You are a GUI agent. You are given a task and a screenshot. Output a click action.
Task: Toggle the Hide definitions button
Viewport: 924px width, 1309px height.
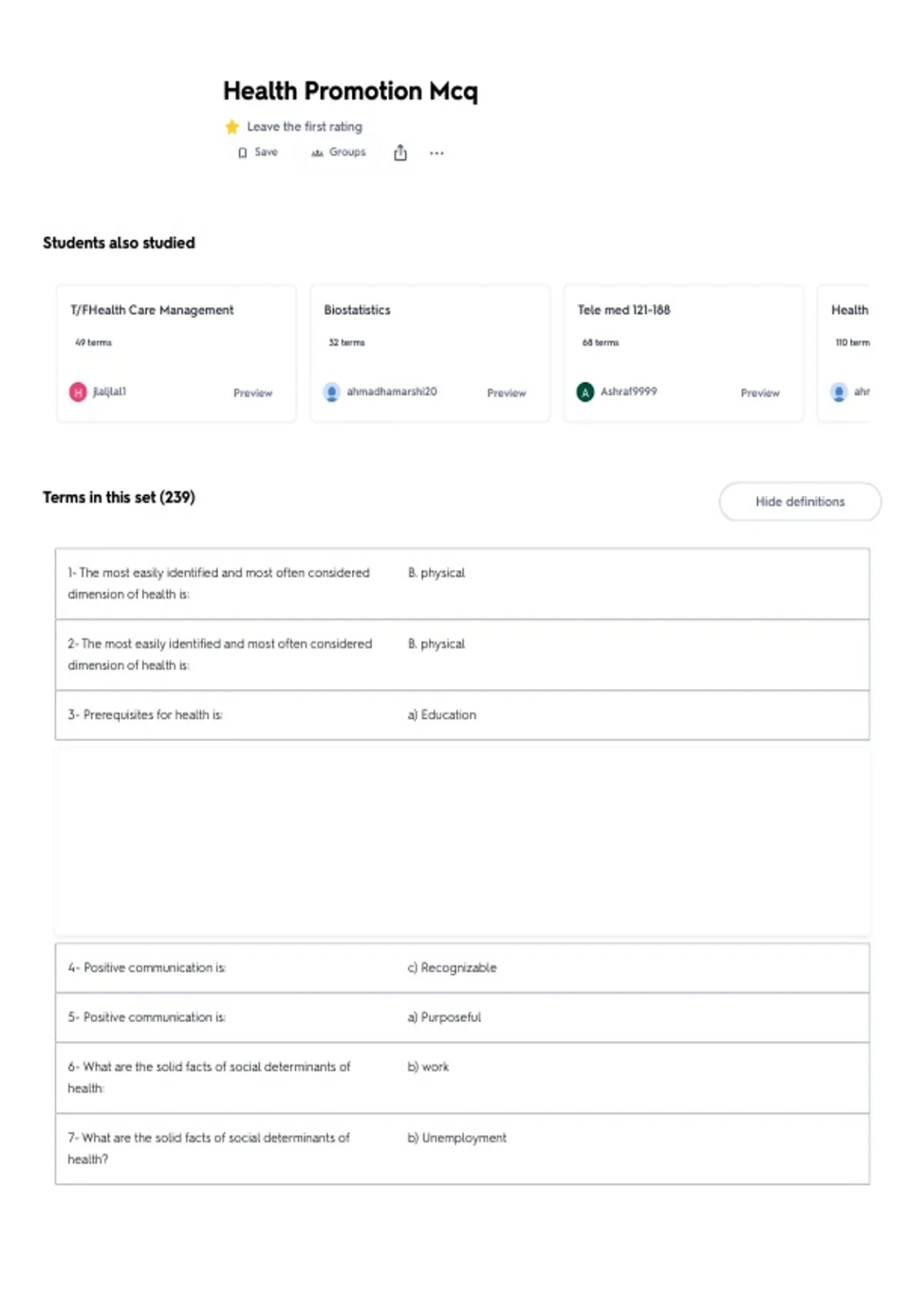tap(800, 501)
